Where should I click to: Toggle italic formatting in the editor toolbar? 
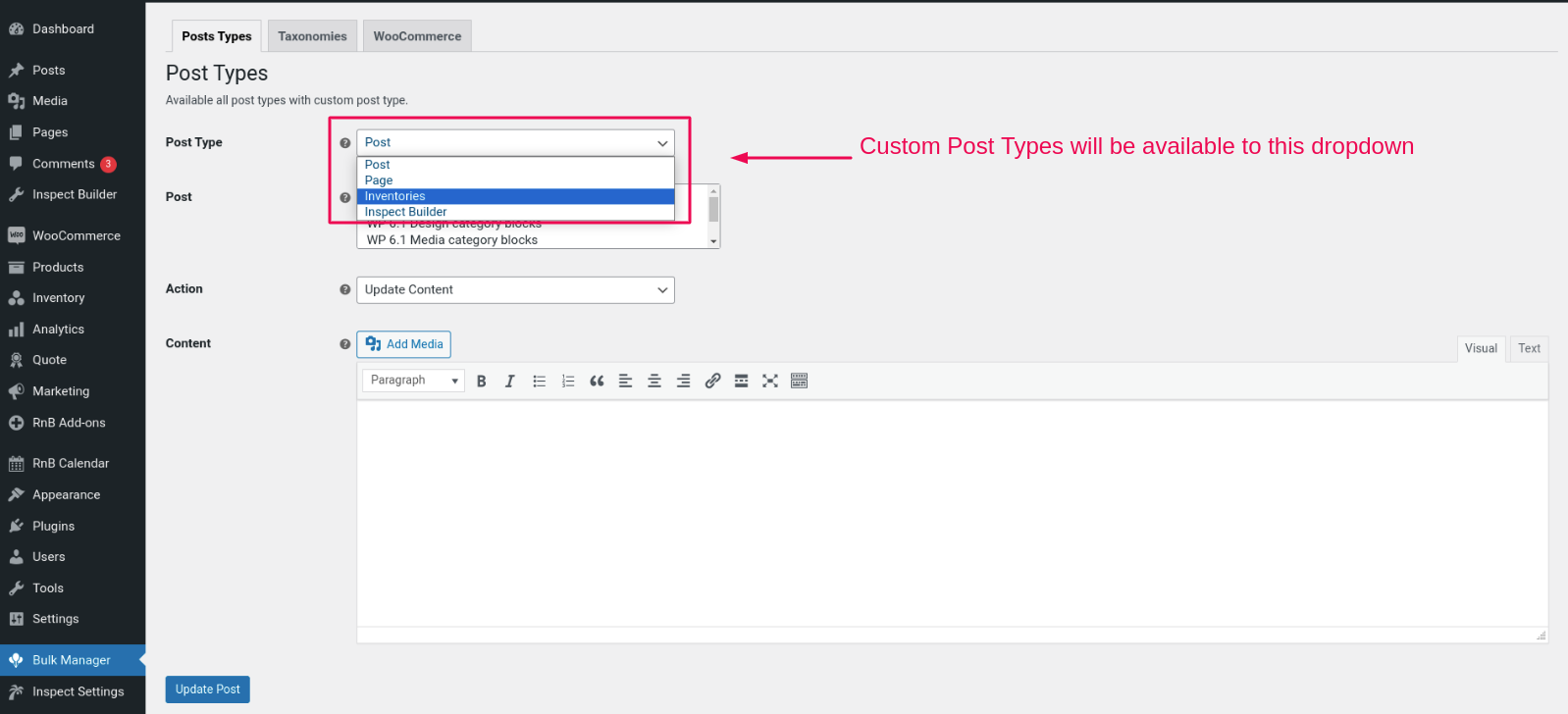click(509, 382)
